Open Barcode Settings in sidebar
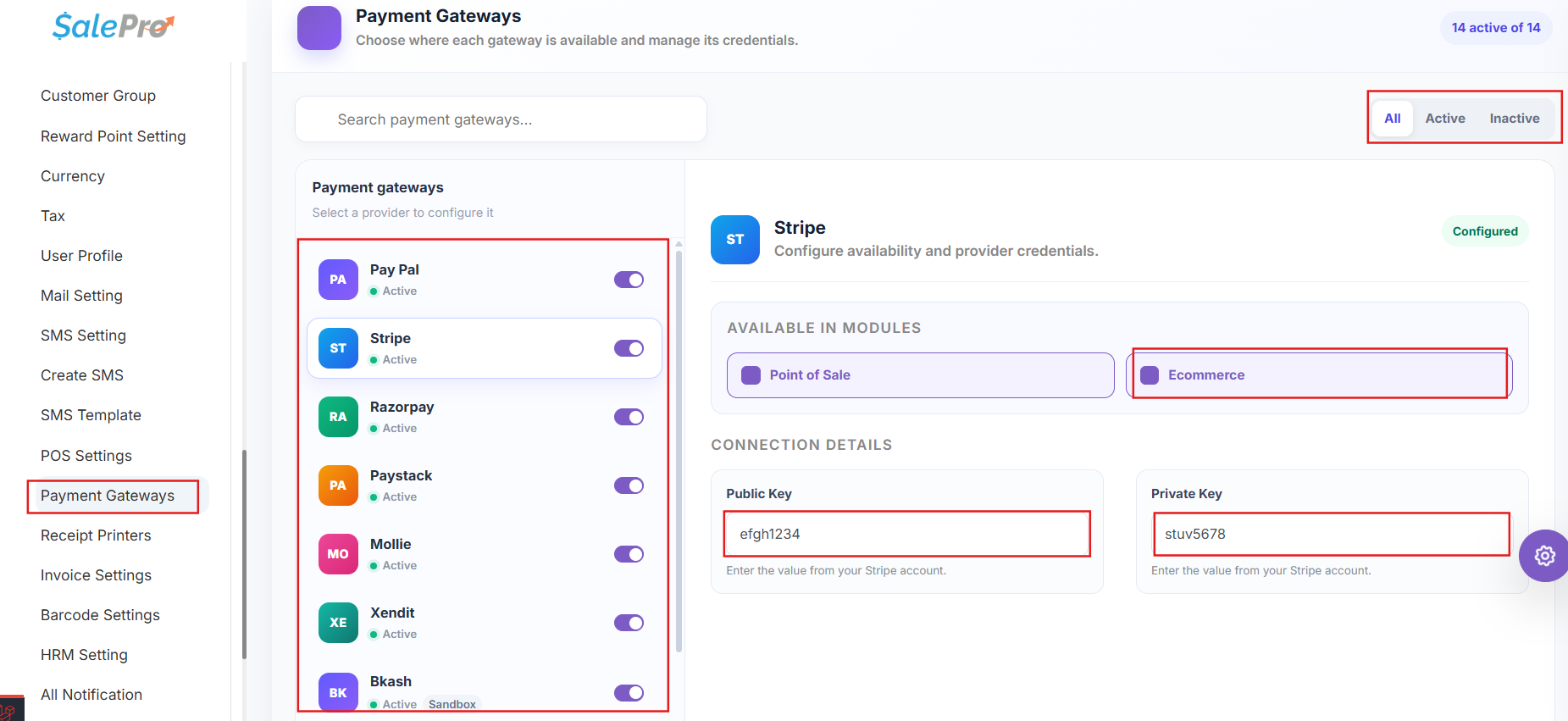The image size is (1568, 721). (100, 615)
